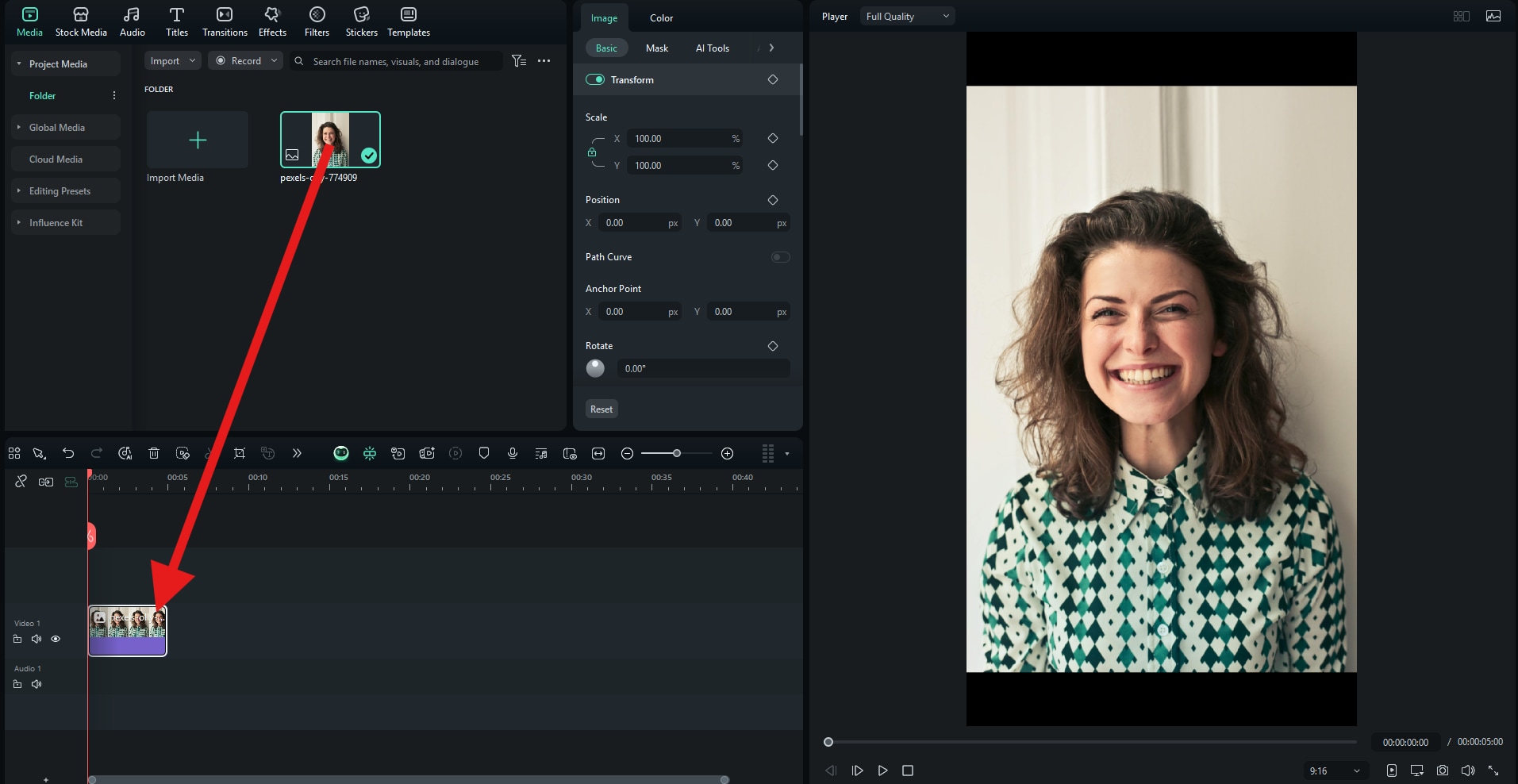Open the 9:16 aspect ratio dropdown
This screenshot has width=1518, height=784.
pyautogui.click(x=1335, y=771)
